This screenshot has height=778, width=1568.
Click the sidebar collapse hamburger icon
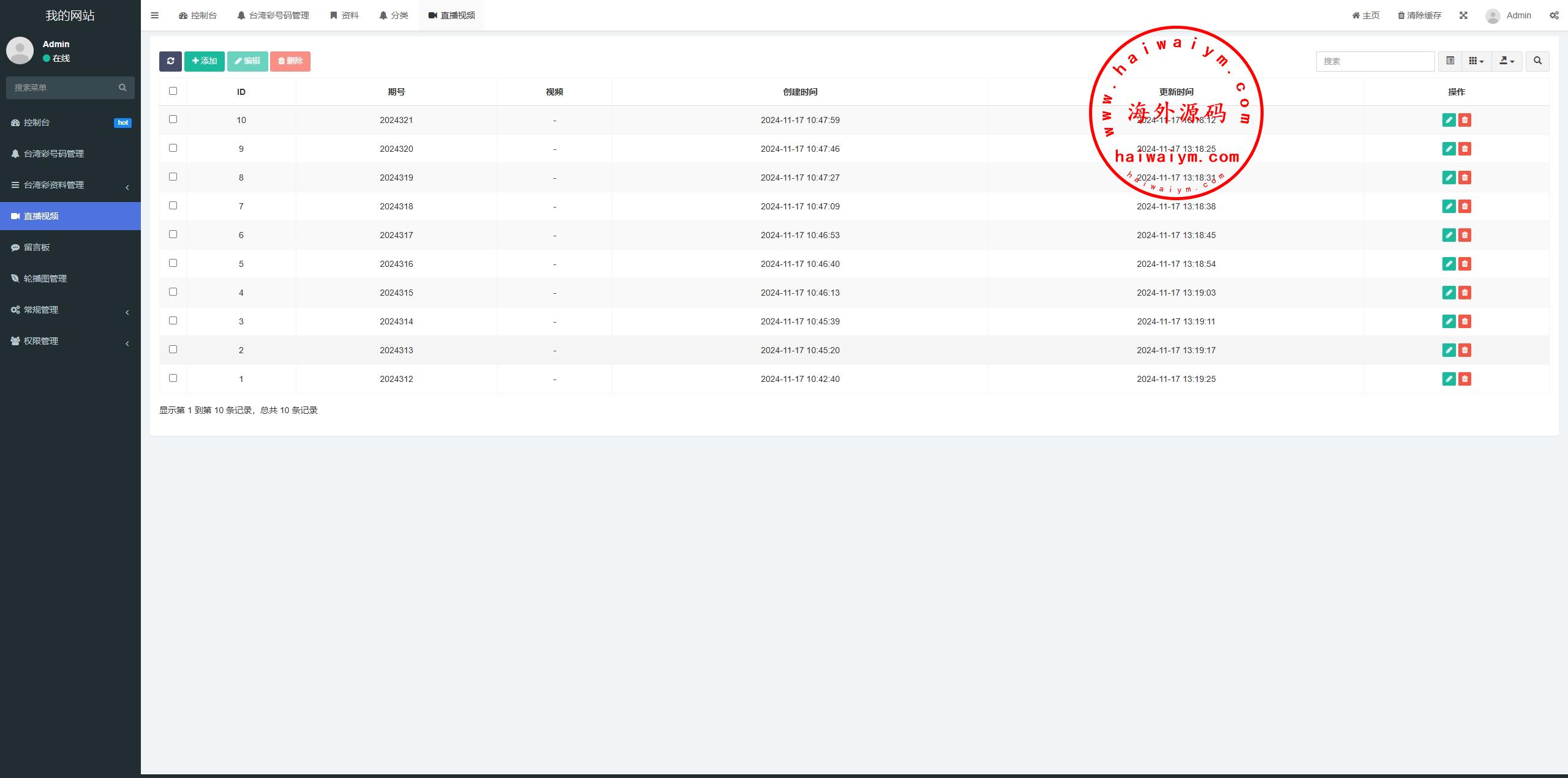154,15
